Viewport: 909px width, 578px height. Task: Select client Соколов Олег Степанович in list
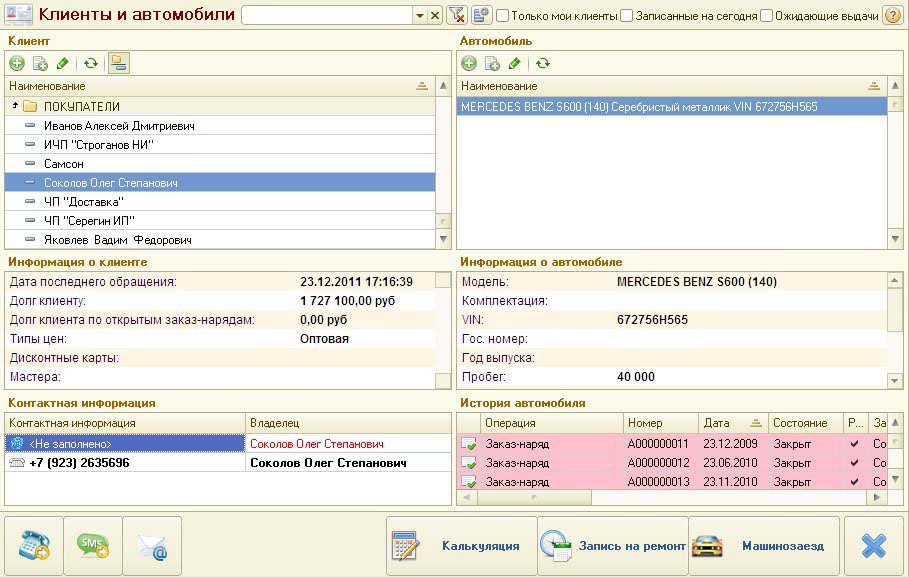click(x=220, y=183)
